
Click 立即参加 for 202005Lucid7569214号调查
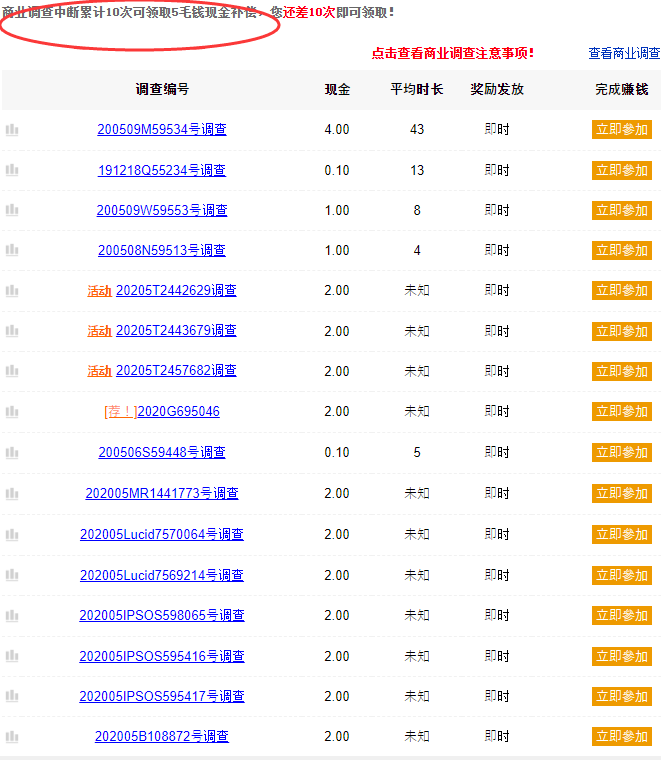coord(622,575)
